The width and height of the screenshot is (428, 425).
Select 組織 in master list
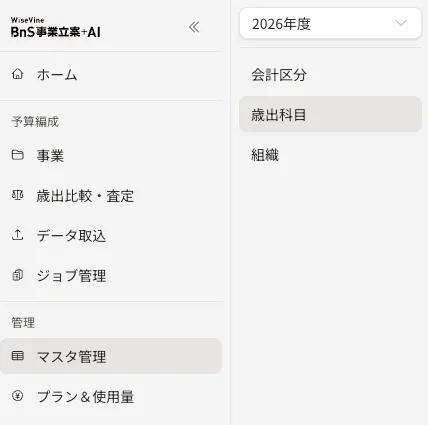coord(330,155)
